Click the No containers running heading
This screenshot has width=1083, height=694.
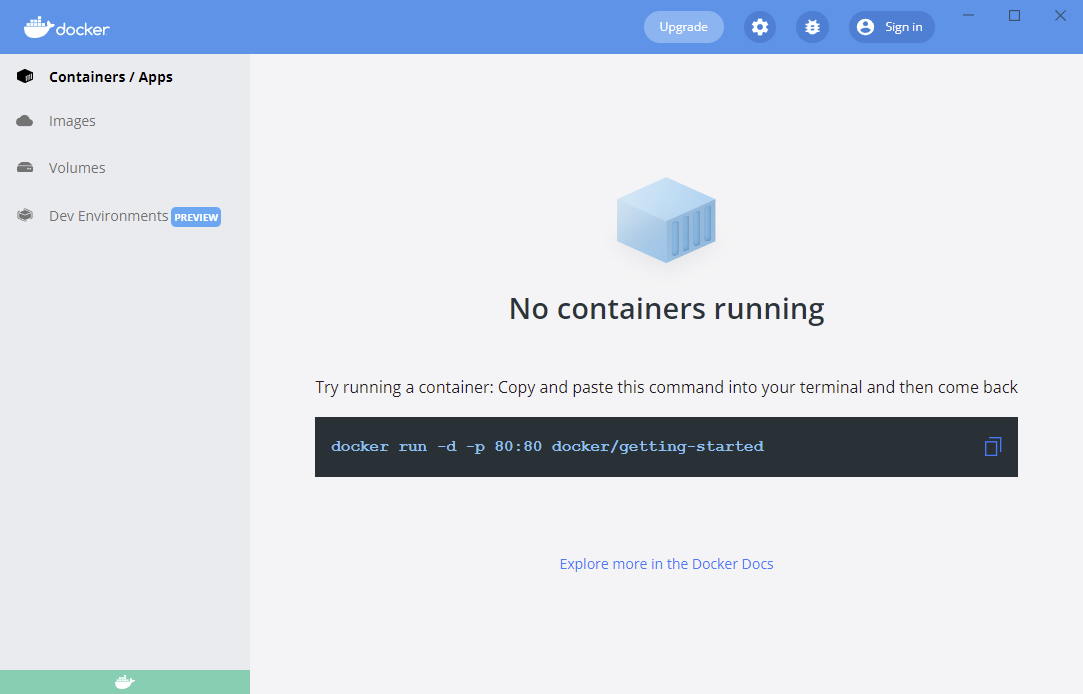[x=666, y=309]
